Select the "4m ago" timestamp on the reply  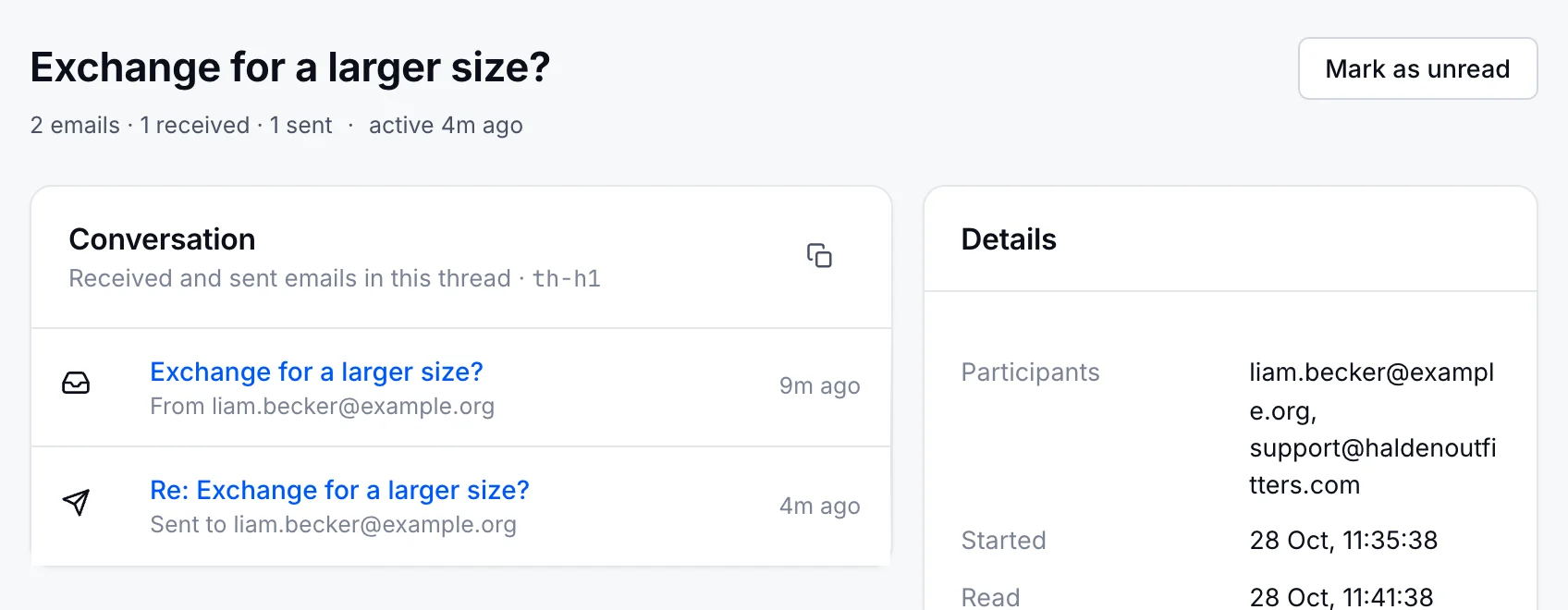click(x=819, y=506)
